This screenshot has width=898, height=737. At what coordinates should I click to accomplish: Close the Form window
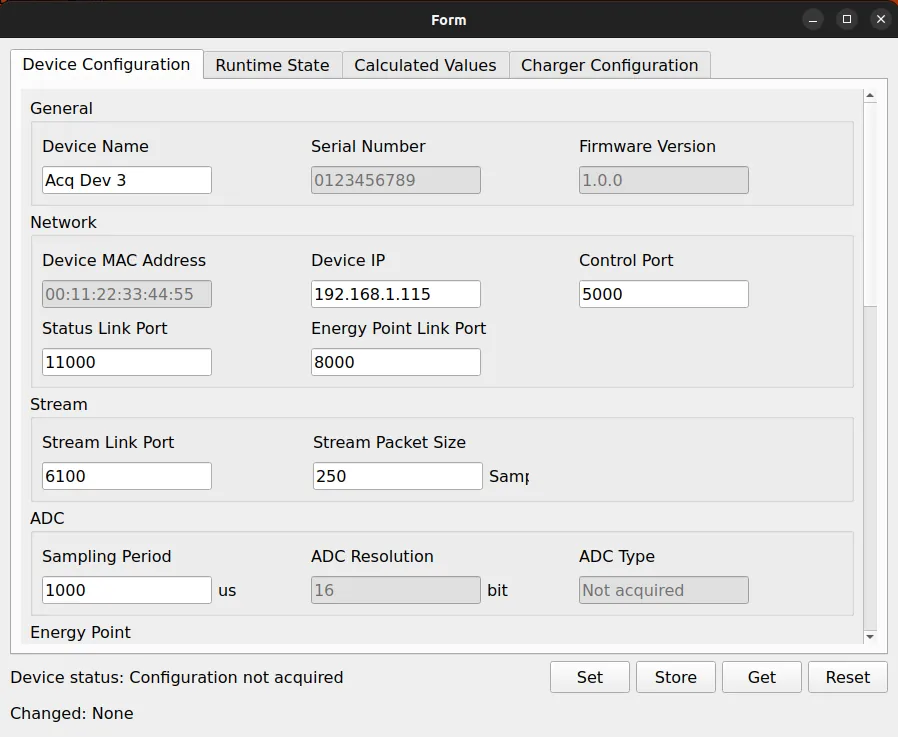tap(881, 19)
